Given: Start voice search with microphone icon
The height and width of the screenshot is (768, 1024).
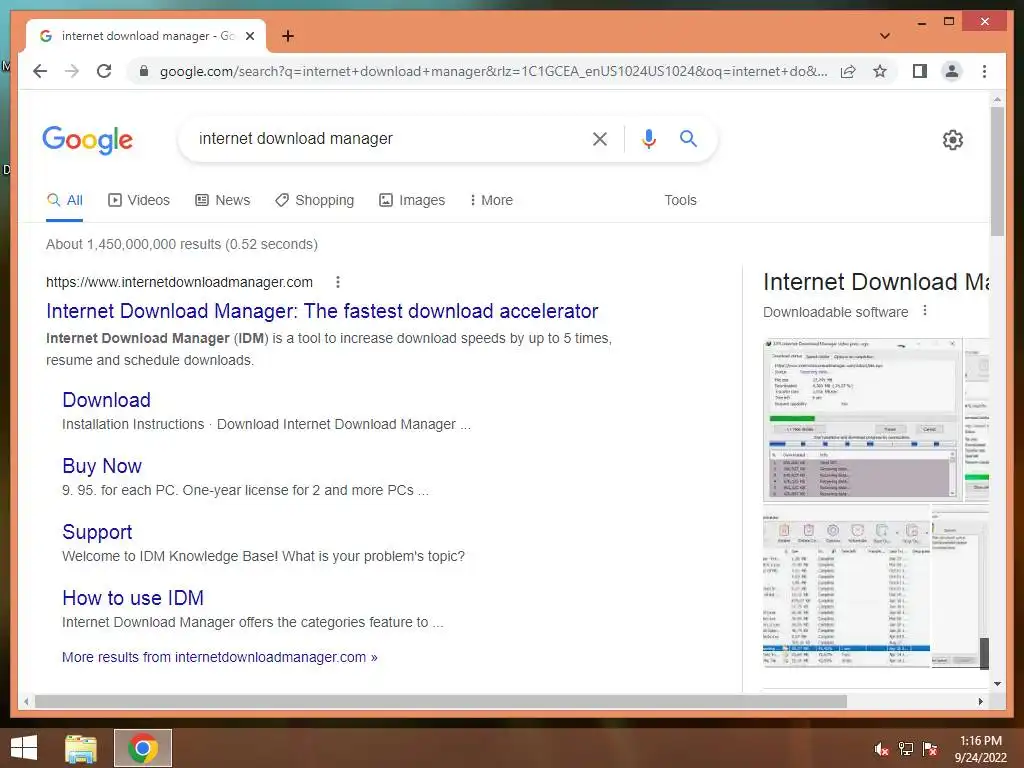Looking at the screenshot, I should click(x=648, y=138).
